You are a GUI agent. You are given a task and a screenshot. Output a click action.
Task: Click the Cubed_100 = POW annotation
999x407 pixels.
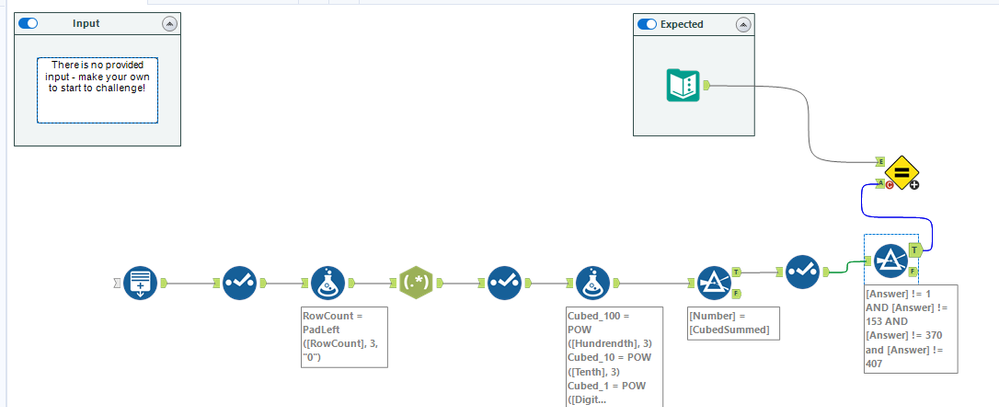point(614,357)
